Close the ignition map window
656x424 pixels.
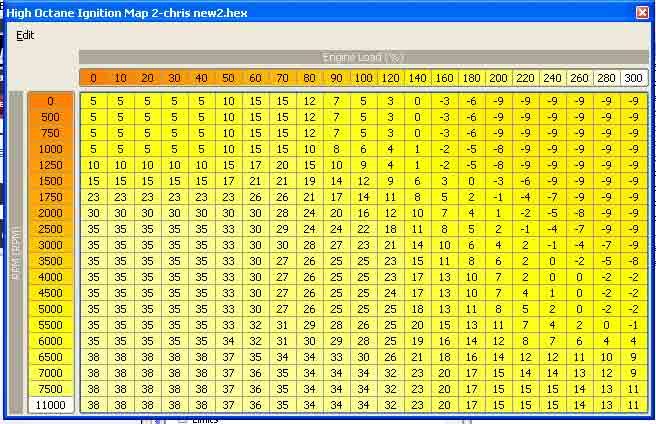pyautogui.click(x=642, y=13)
